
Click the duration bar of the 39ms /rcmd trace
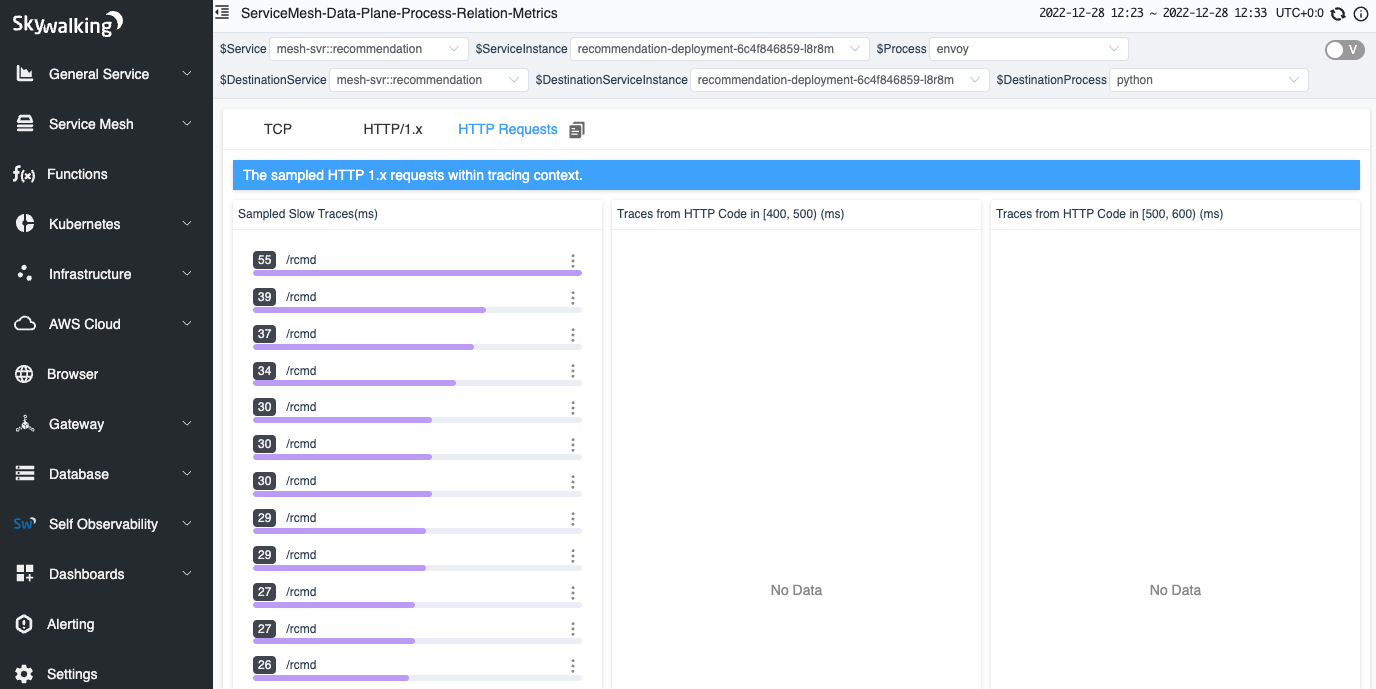369,310
